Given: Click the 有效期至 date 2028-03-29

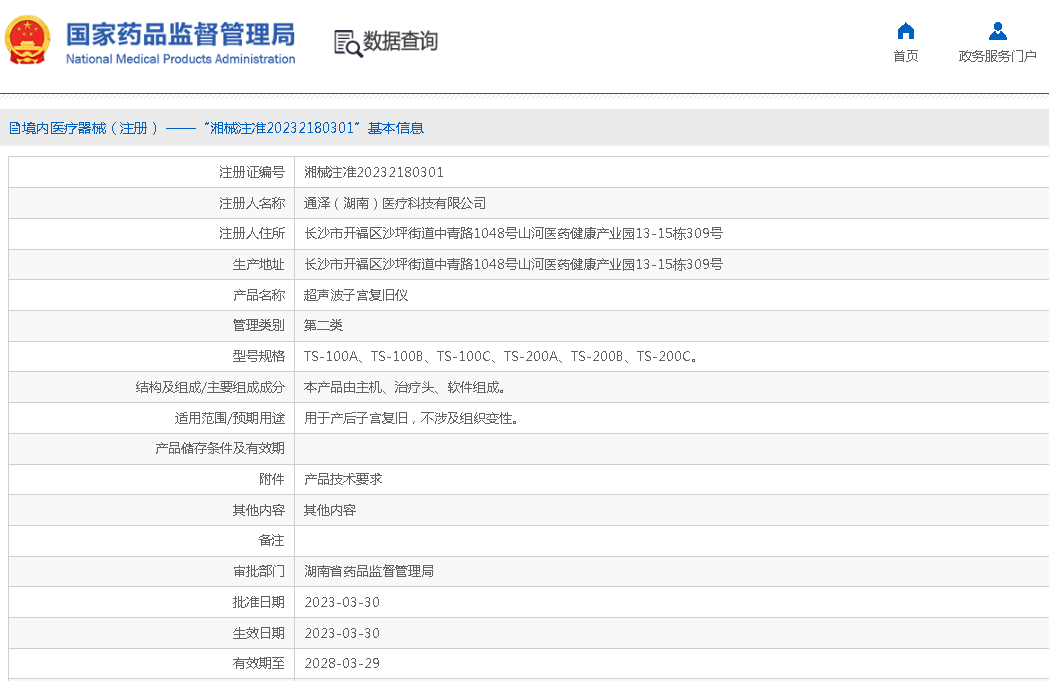Looking at the screenshot, I should [342, 663].
